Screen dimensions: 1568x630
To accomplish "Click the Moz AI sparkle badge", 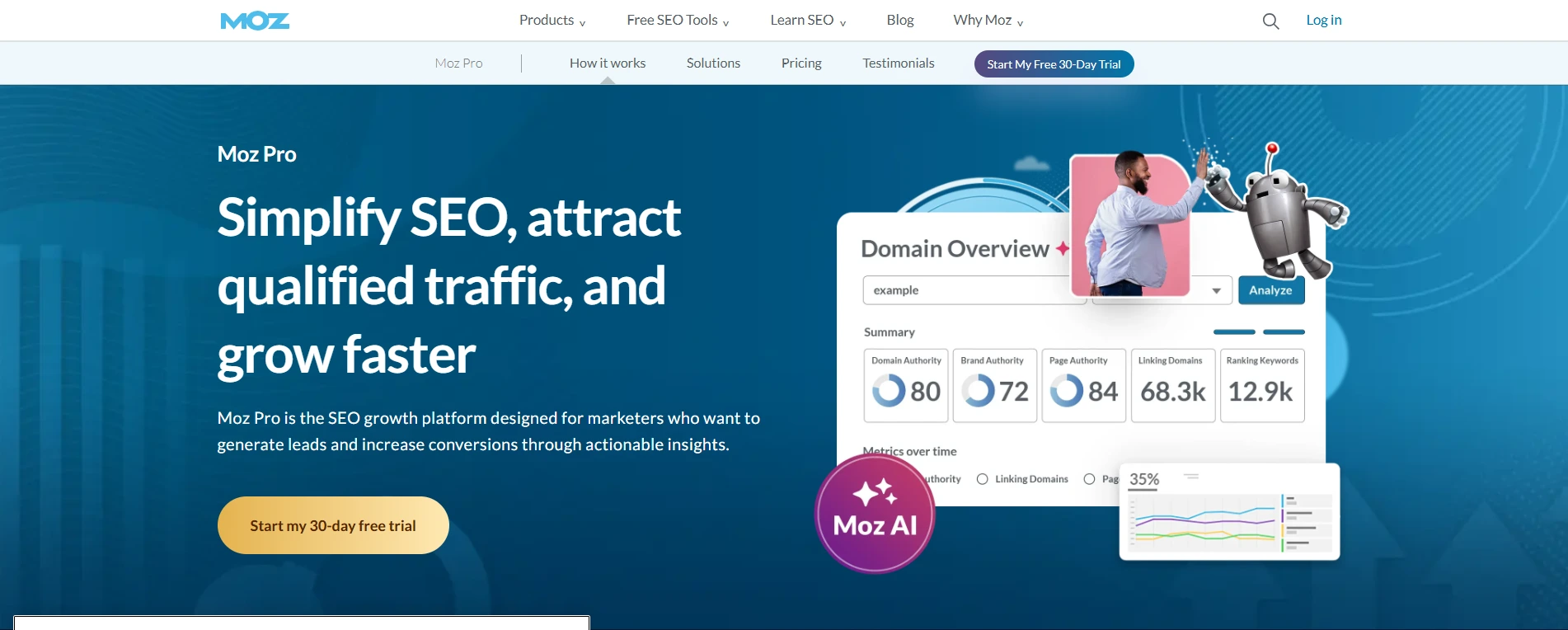I will (x=875, y=513).
